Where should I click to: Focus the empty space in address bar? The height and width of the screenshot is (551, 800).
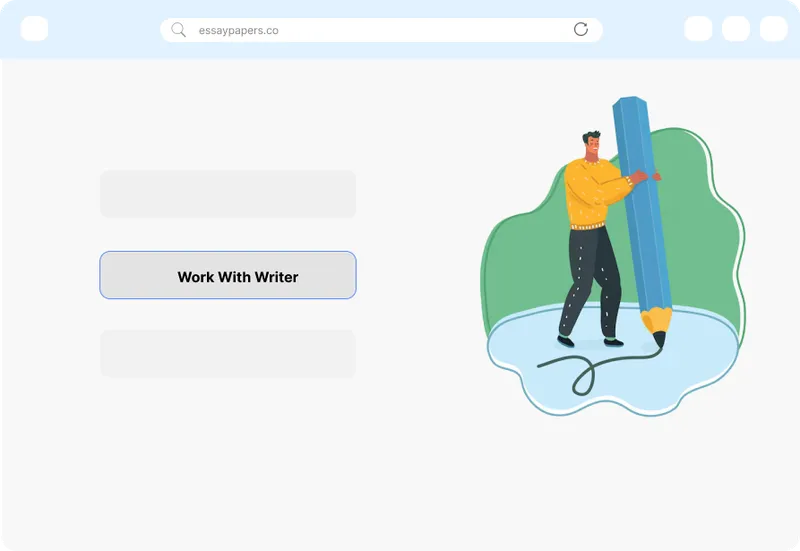point(423,30)
